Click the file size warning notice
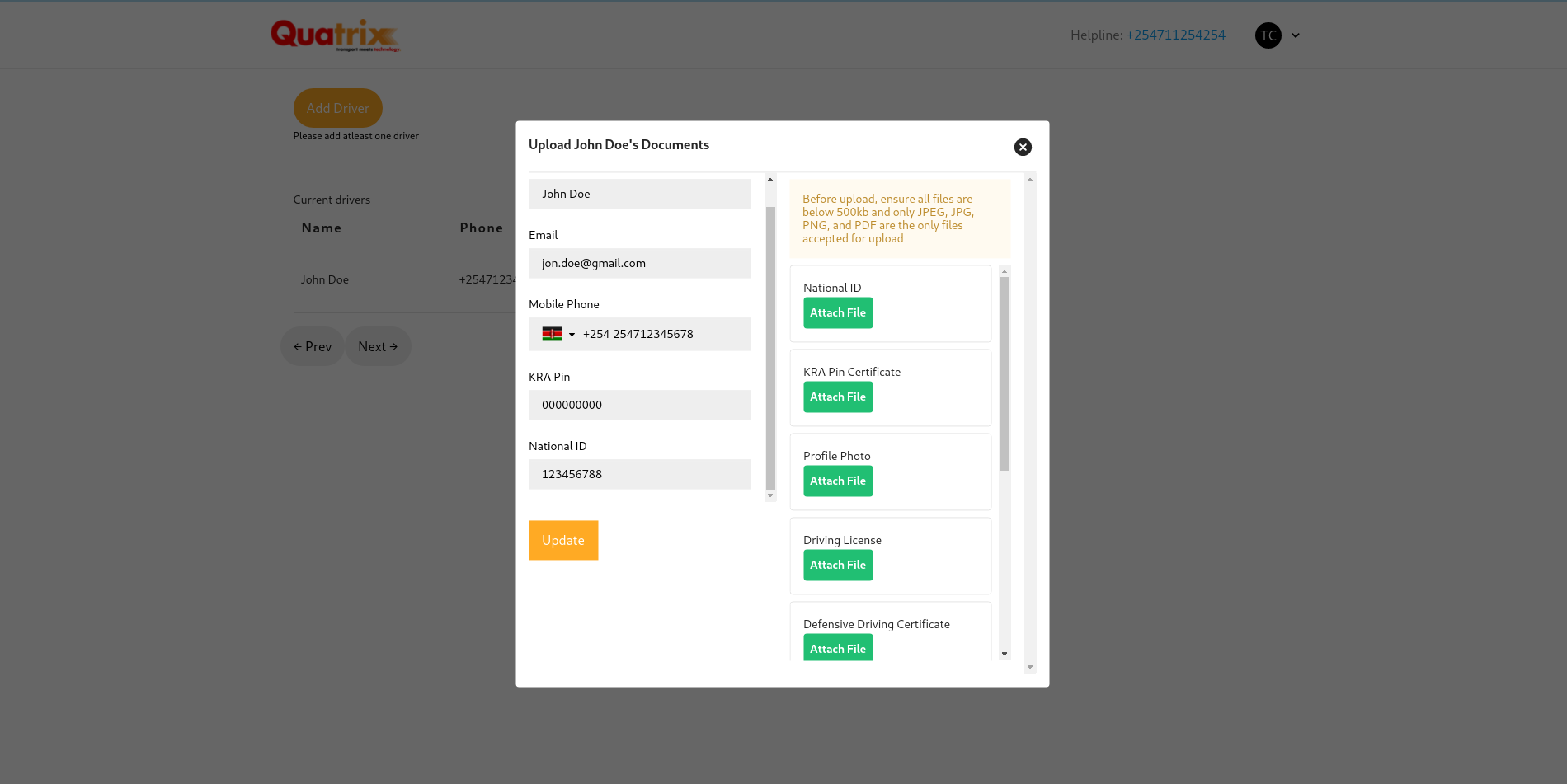Screen dimensions: 1567x784 900,218
